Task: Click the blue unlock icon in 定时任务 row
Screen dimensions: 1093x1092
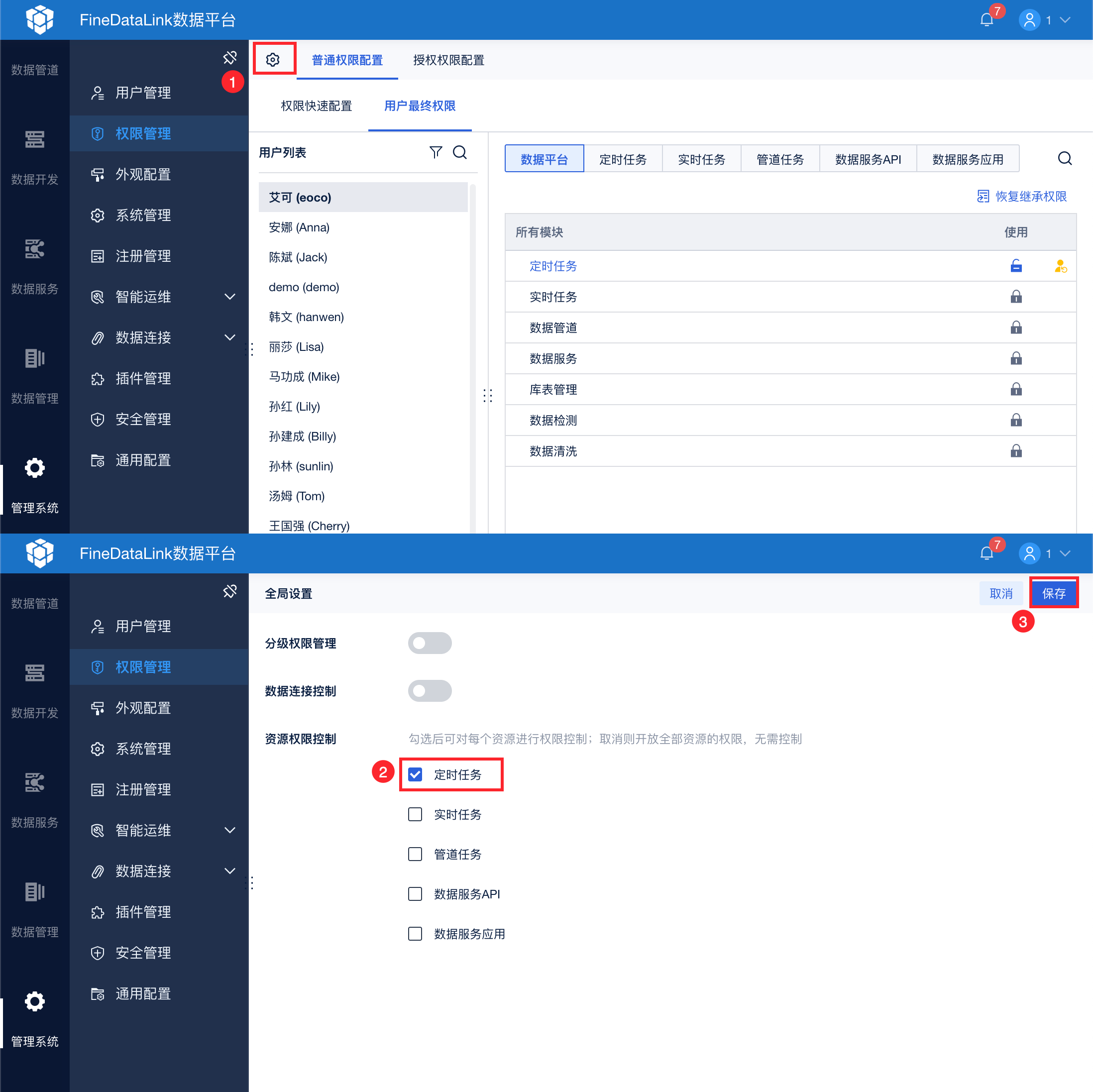Action: click(1015, 266)
